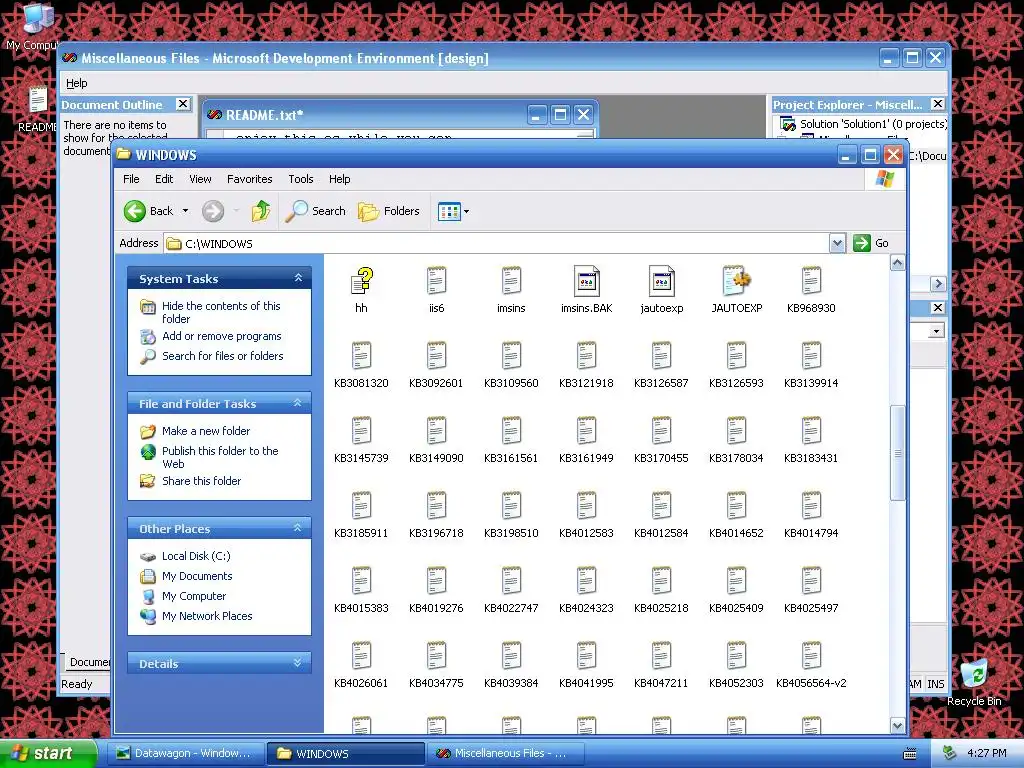Collapse the System Tasks panel
The height and width of the screenshot is (768, 1024).
click(x=298, y=278)
